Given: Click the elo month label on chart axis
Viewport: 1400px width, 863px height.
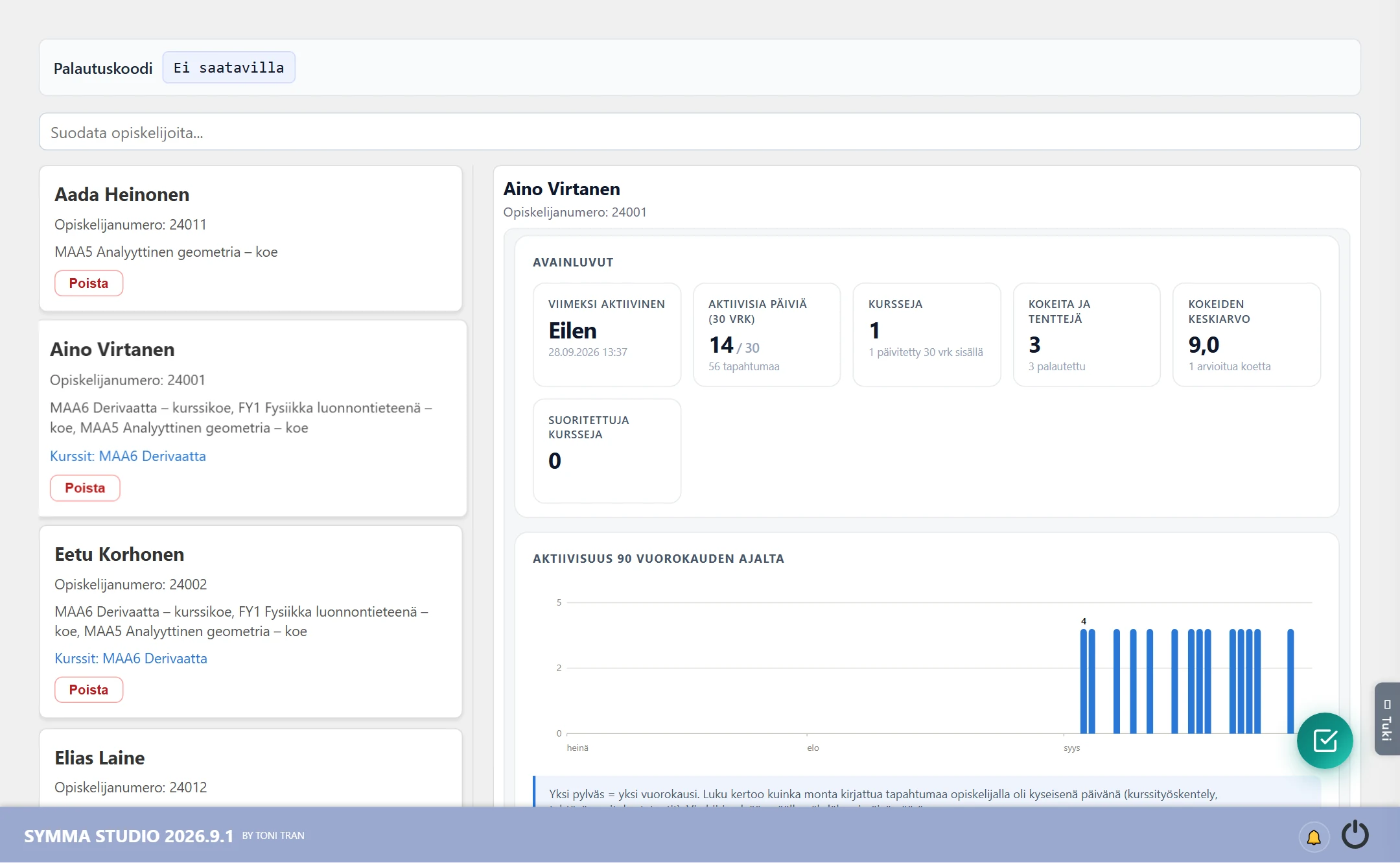Looking at the screenshot, I should click(813, 748).
